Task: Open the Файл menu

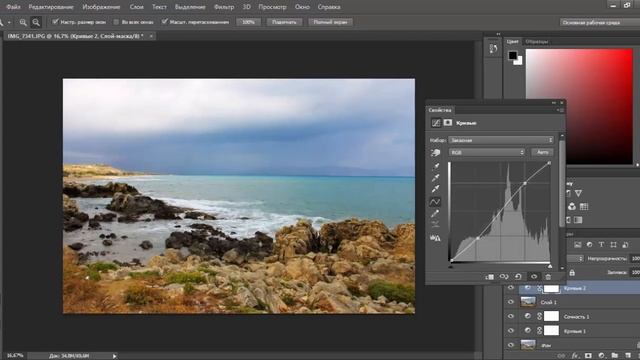Action: pyautogui.click(x=13, y=7)
